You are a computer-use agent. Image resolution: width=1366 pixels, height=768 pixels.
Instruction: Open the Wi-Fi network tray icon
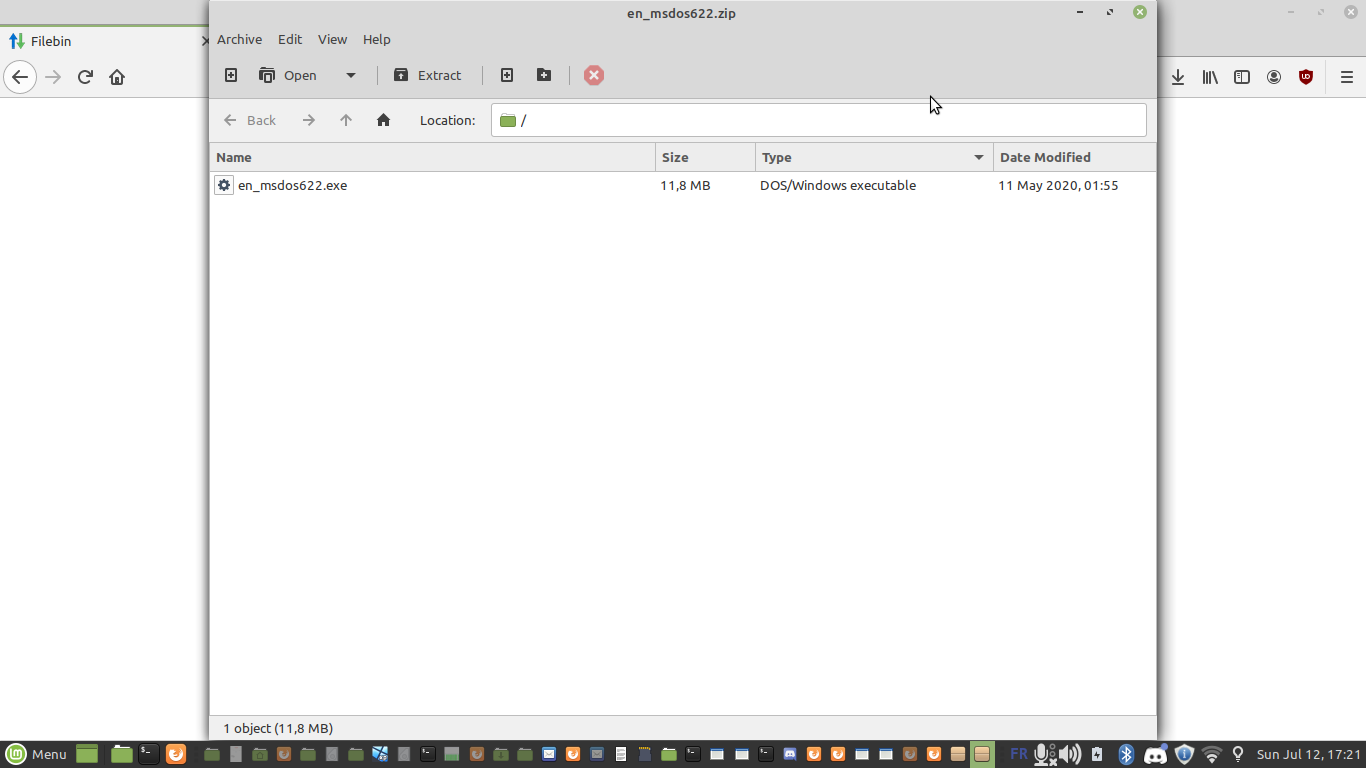tap(1212, 754)
